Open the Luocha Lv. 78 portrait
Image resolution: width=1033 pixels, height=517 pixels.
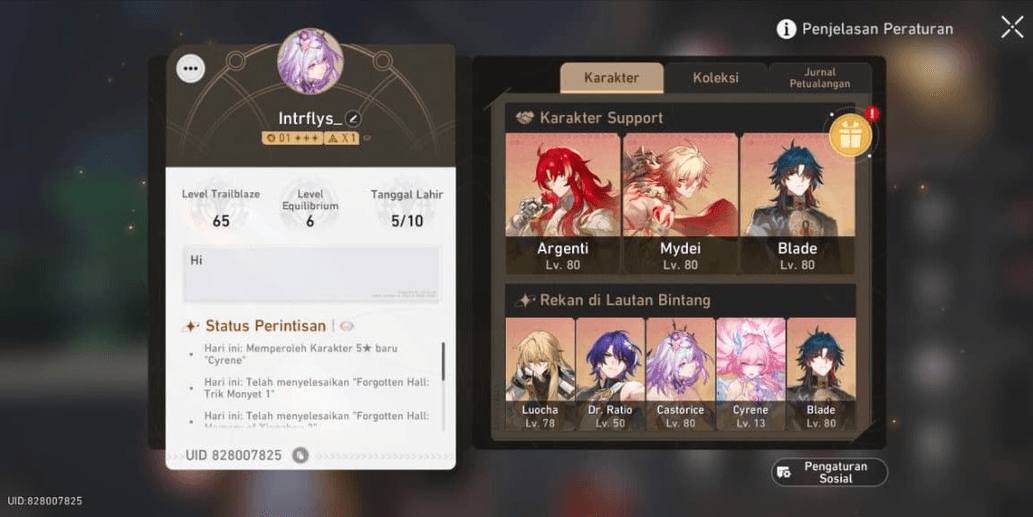540,374
